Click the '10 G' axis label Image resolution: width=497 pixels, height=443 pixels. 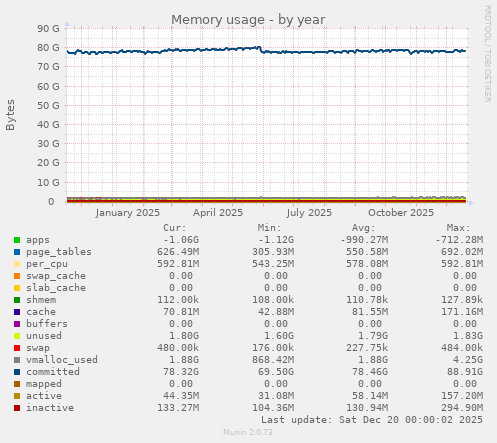pyautogui.click(x=48, y=182)
